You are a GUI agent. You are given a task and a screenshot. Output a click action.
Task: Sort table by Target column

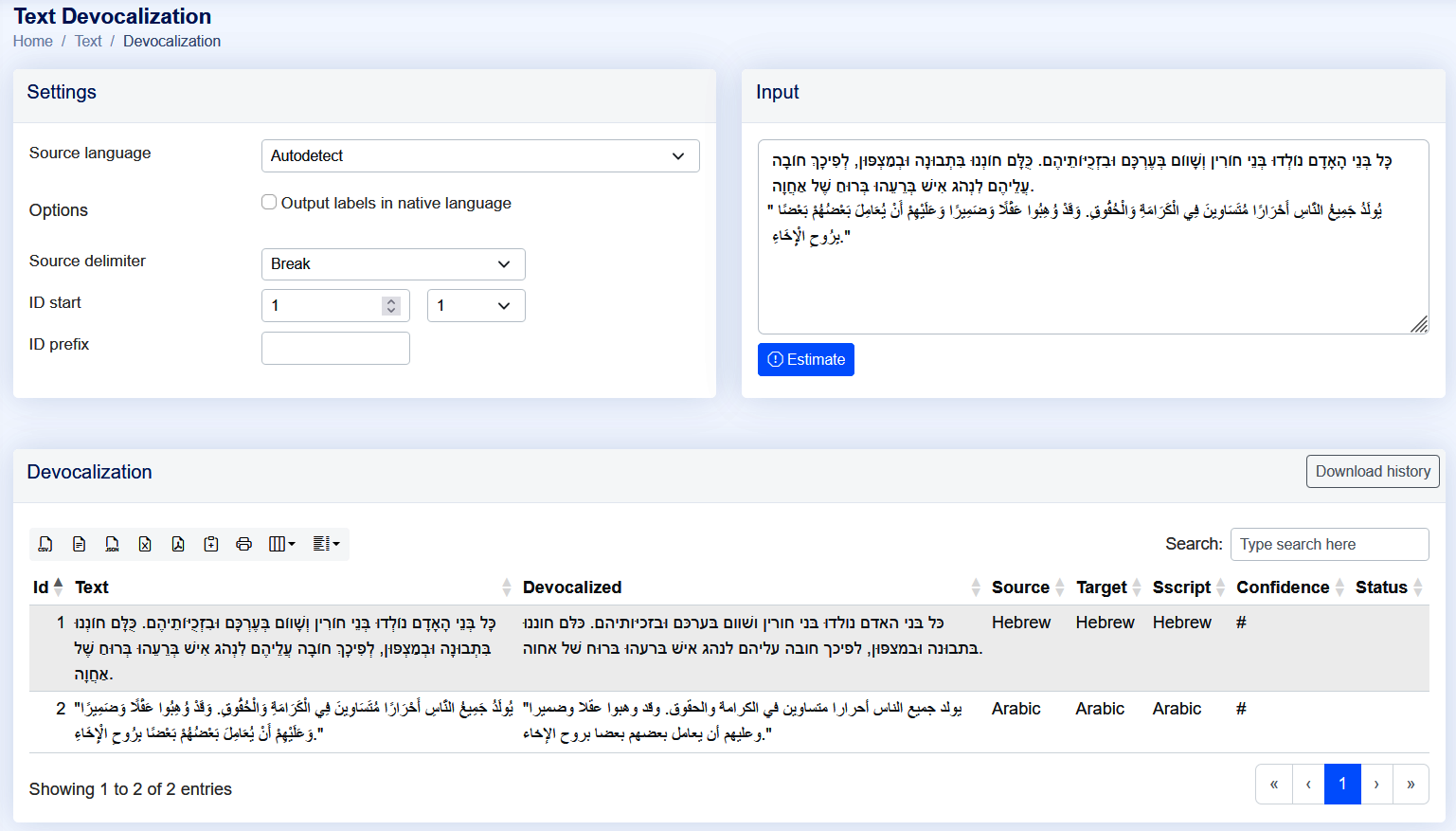click(x=1109, y=587)
